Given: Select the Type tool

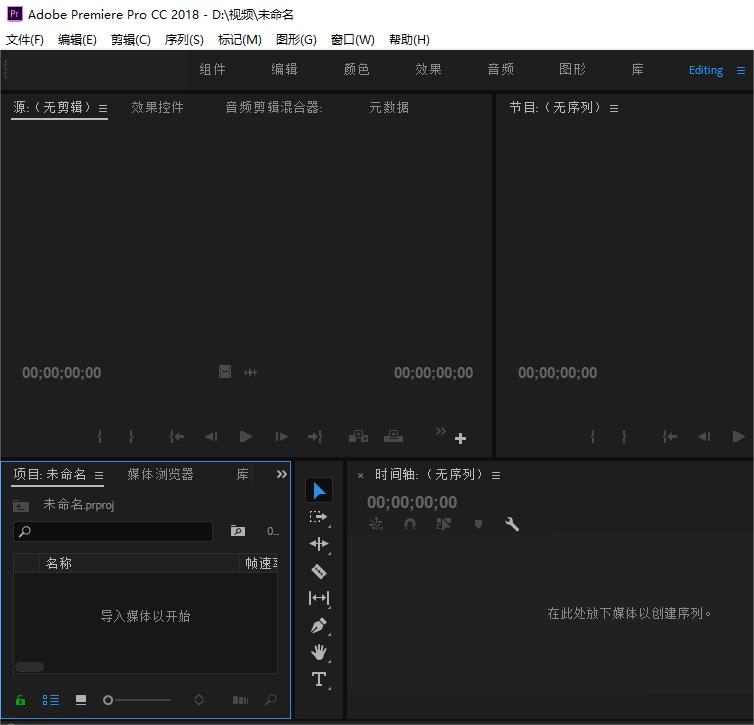Looking at the screenshot, I should point(319,679).
